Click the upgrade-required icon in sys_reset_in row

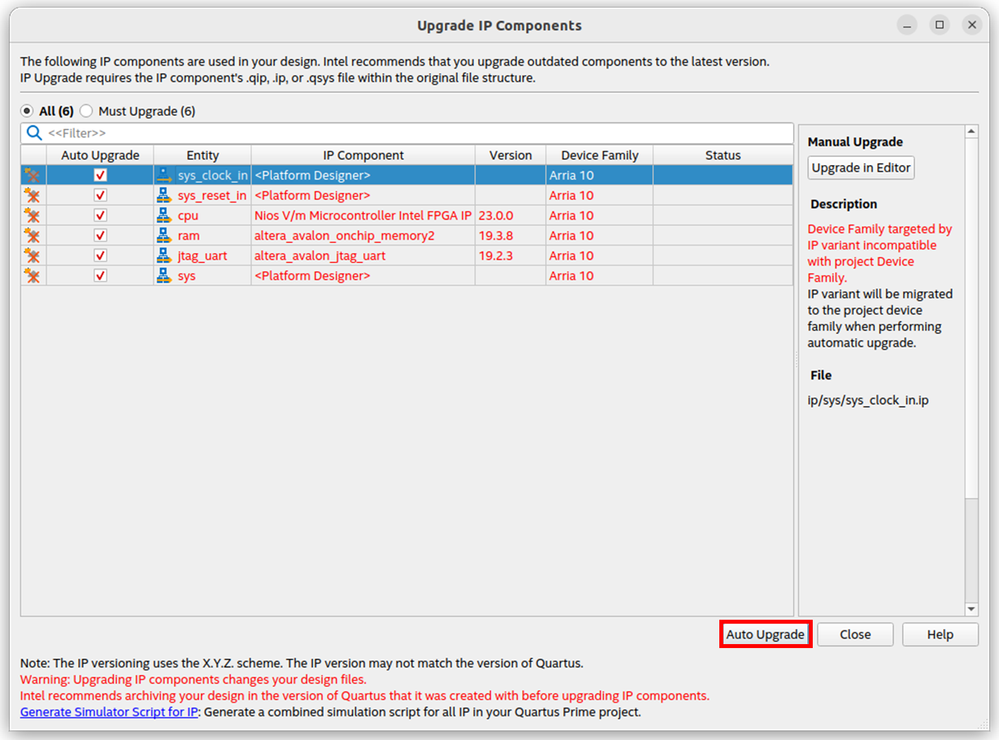[x=32, y=196]
